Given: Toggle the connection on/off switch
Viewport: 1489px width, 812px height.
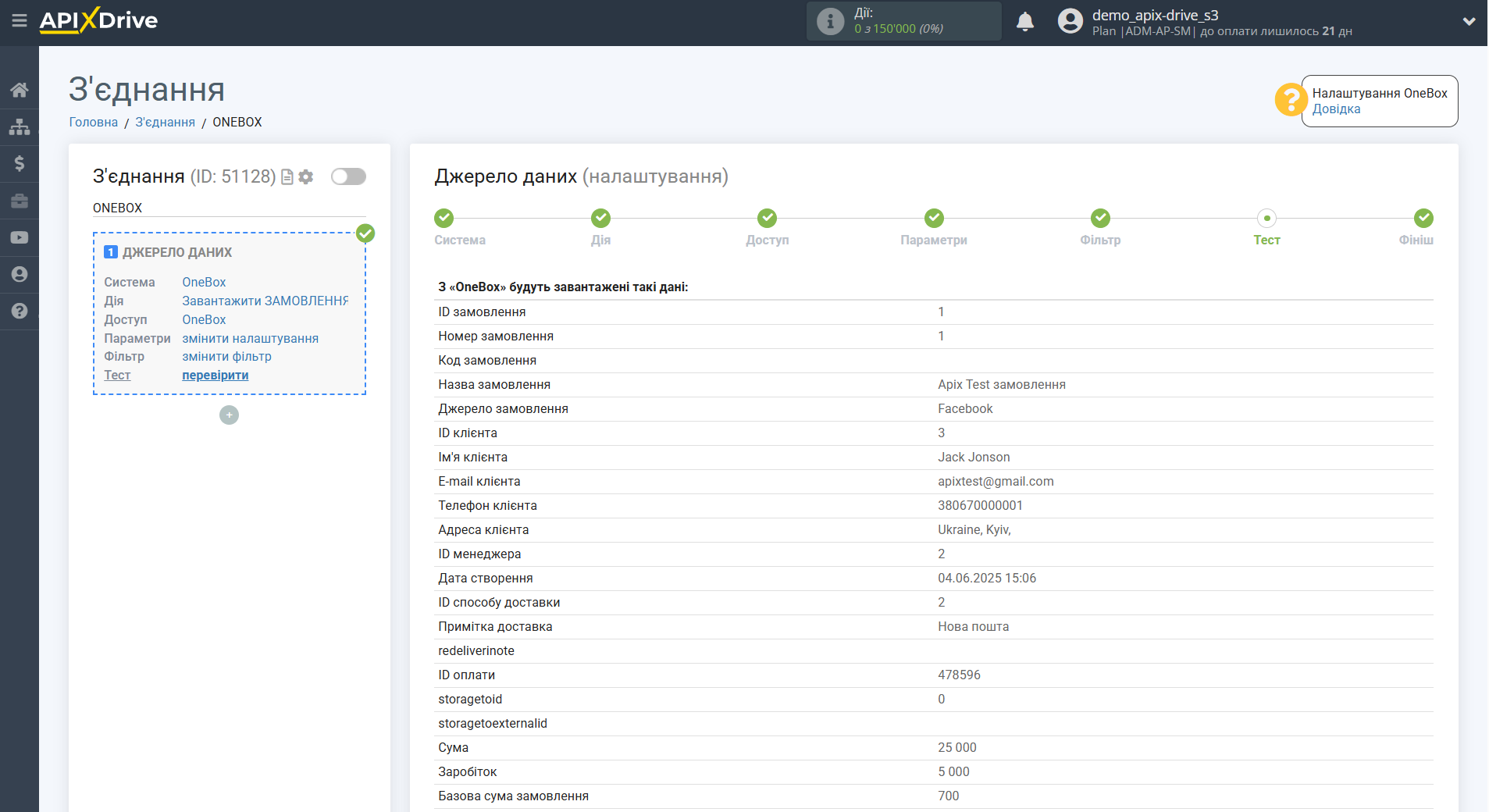Looking at the screenshot, I should [348, 176].
